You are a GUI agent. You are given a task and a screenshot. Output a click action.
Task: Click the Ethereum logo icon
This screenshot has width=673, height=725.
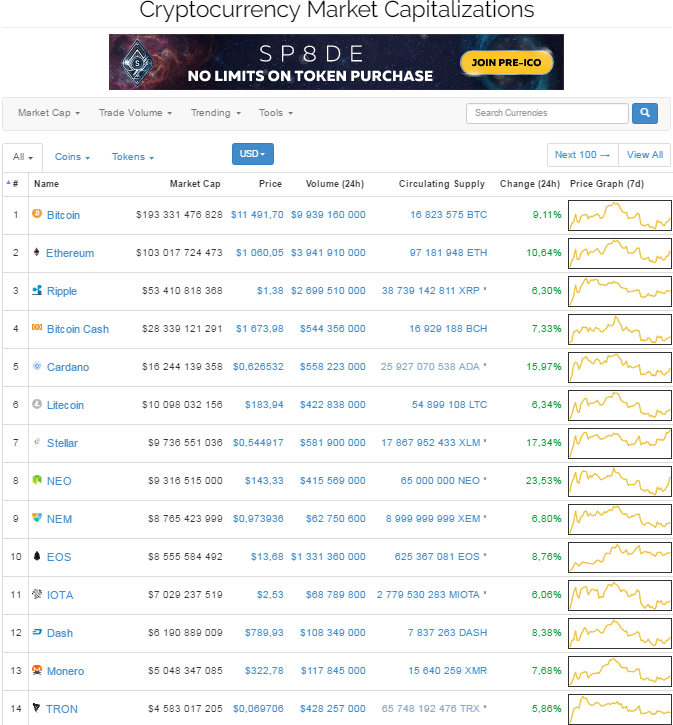pos(37,252)
